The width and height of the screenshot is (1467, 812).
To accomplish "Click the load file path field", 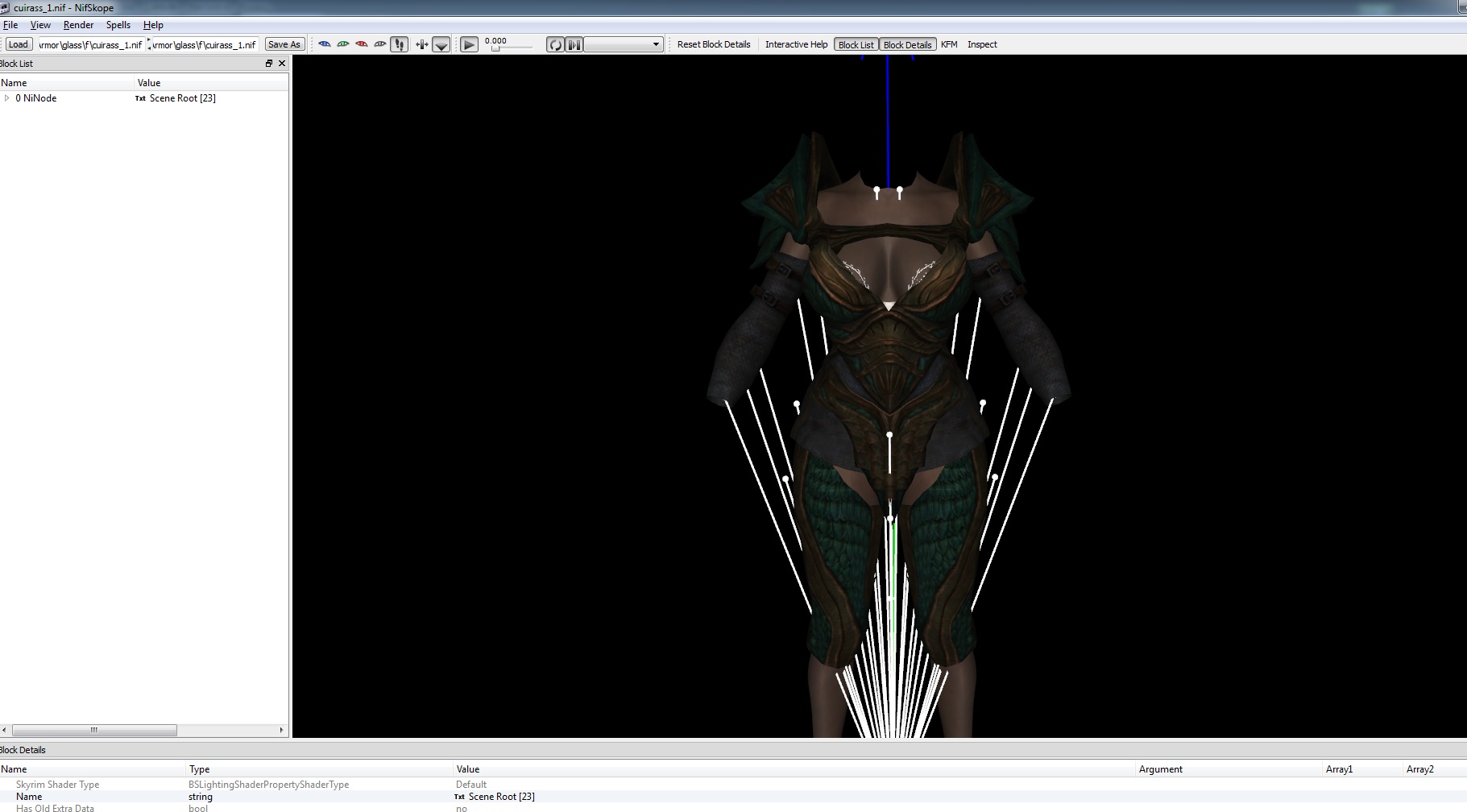I will (91, 44).
